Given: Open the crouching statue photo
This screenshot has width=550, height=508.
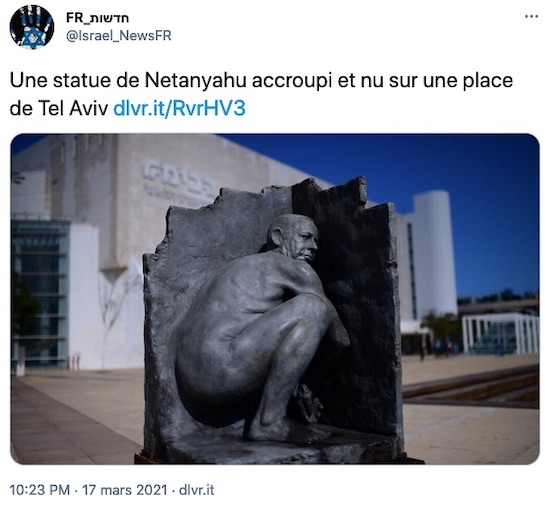Looking at the screenshot, I should 275,299.
